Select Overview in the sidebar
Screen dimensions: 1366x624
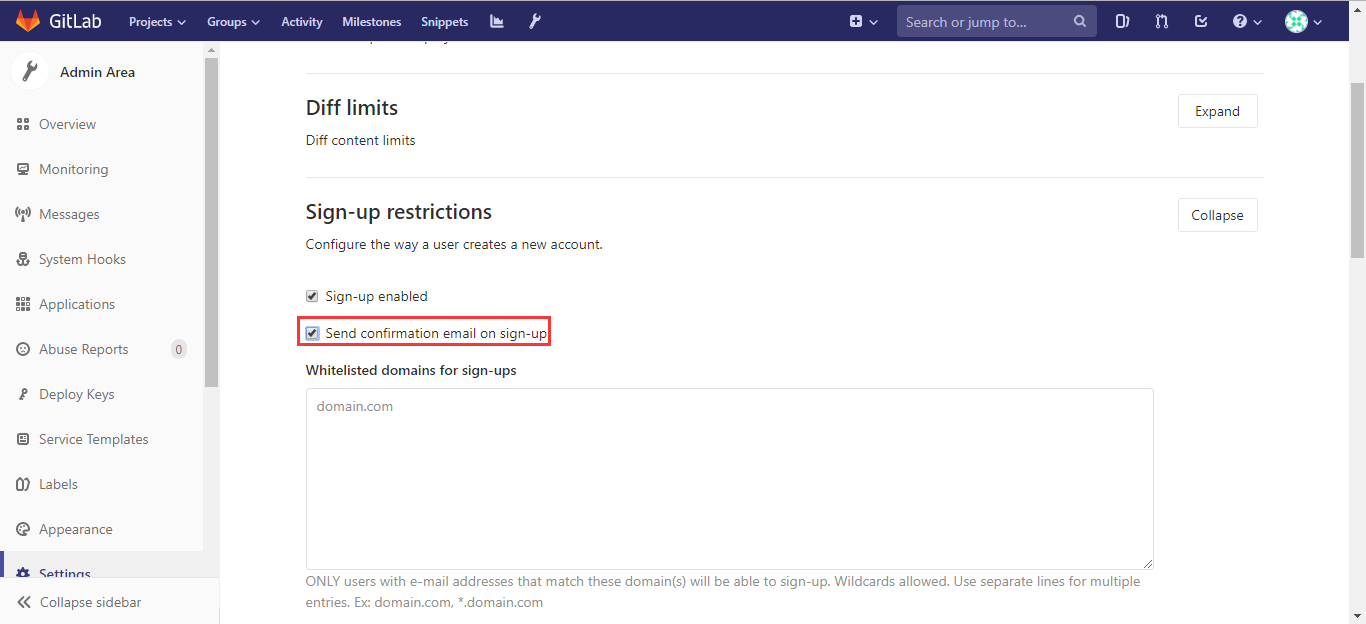[x=68, y=124]
